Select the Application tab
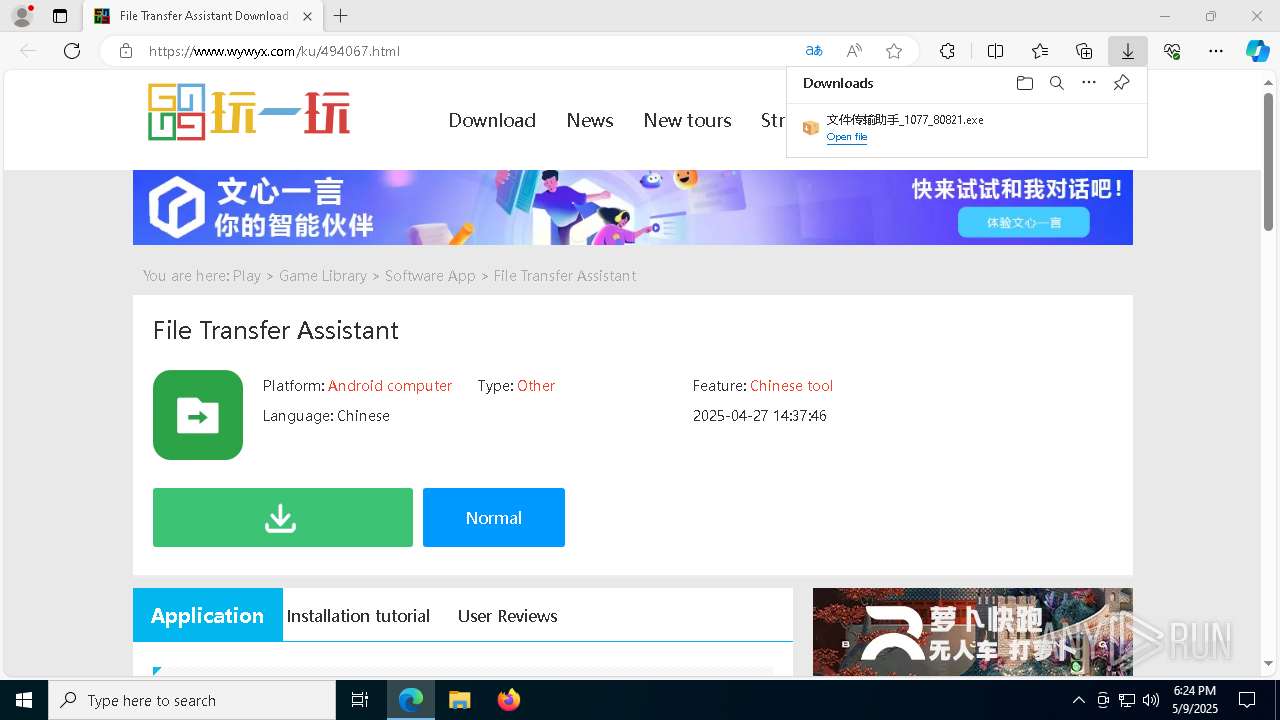The width and height of the screenshot is (1280, 720). 208,615
